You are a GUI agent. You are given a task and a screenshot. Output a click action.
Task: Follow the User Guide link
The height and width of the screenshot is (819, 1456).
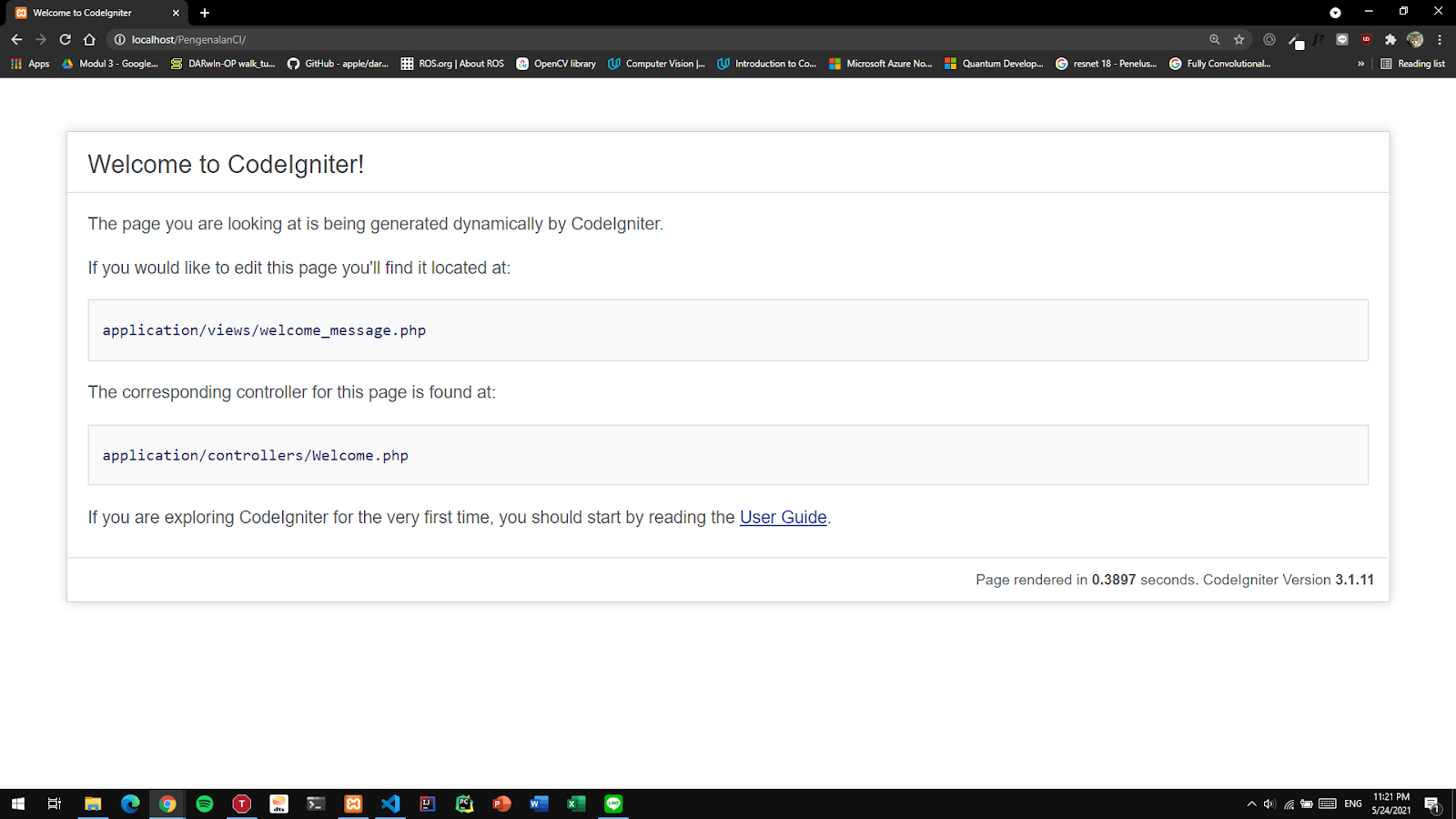tap(784, 517)
